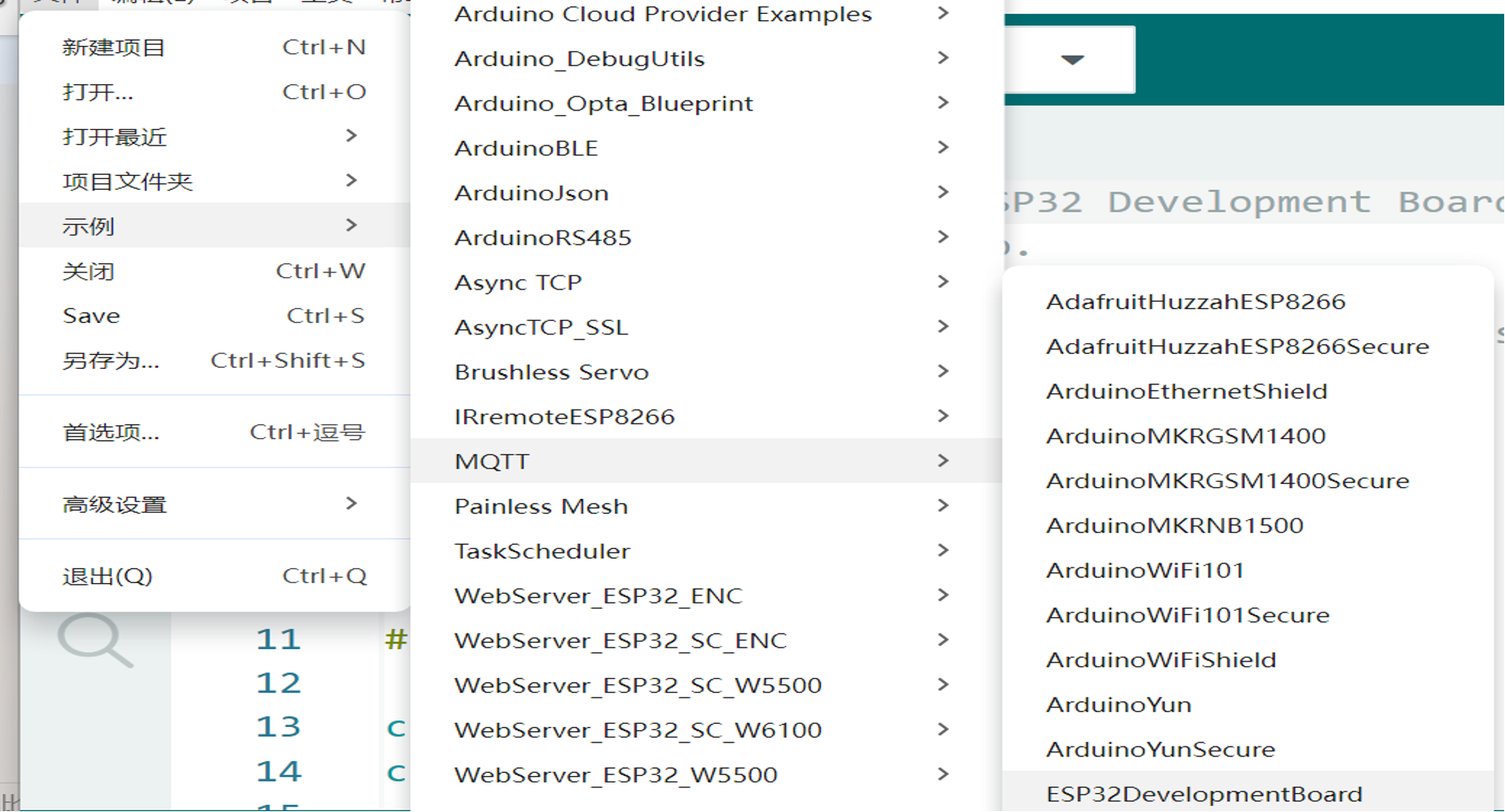Open ArduinoRS485 examples submenu
Viewport: 1505px width, 812px height.
(707, 237)
